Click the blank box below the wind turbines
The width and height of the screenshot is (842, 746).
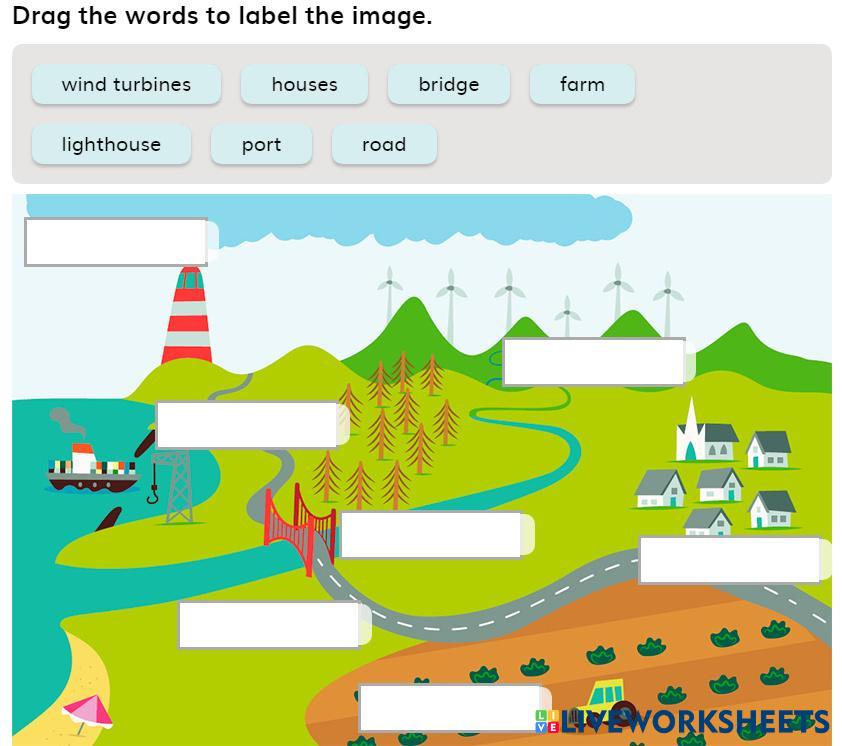pos(594,362)
